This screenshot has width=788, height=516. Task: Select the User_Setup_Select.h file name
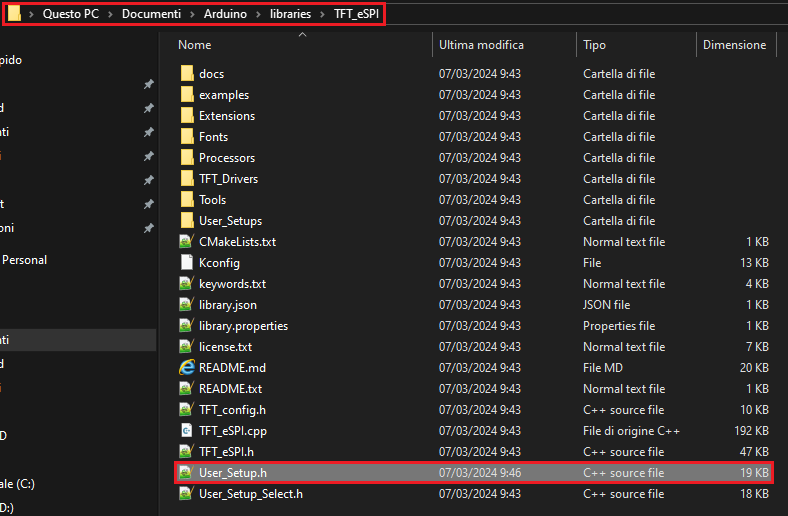point(251,494)
